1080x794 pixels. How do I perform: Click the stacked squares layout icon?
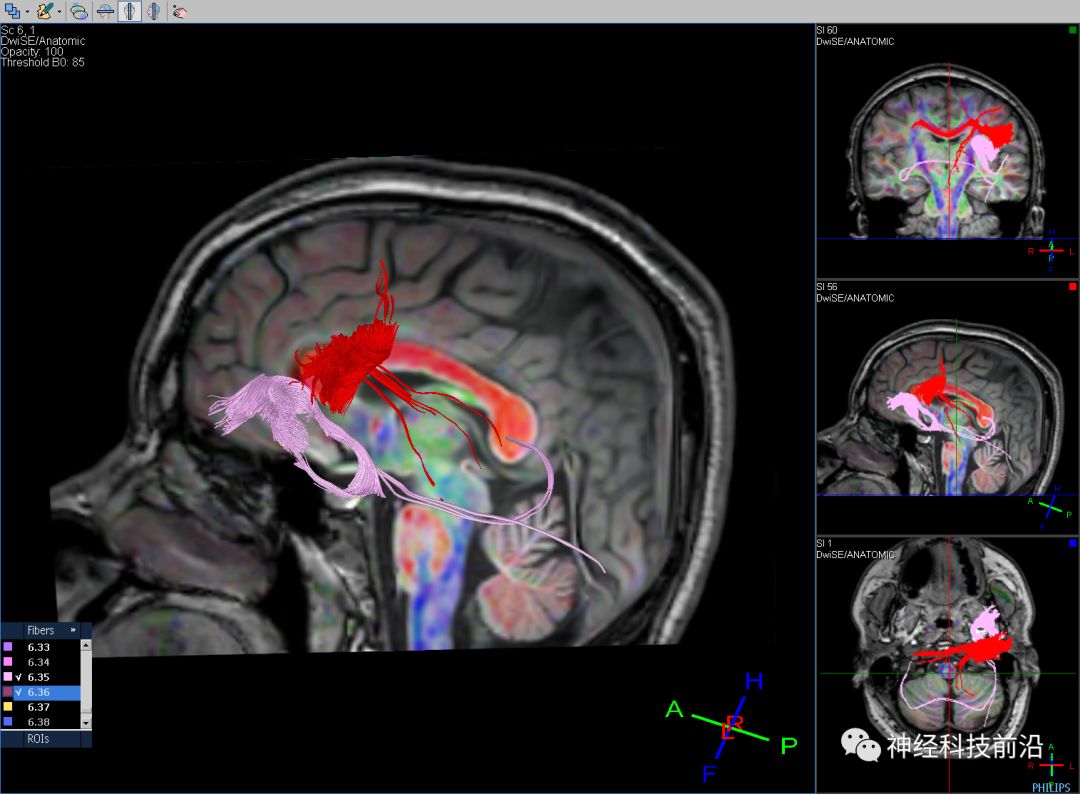(x=12, y=11)
